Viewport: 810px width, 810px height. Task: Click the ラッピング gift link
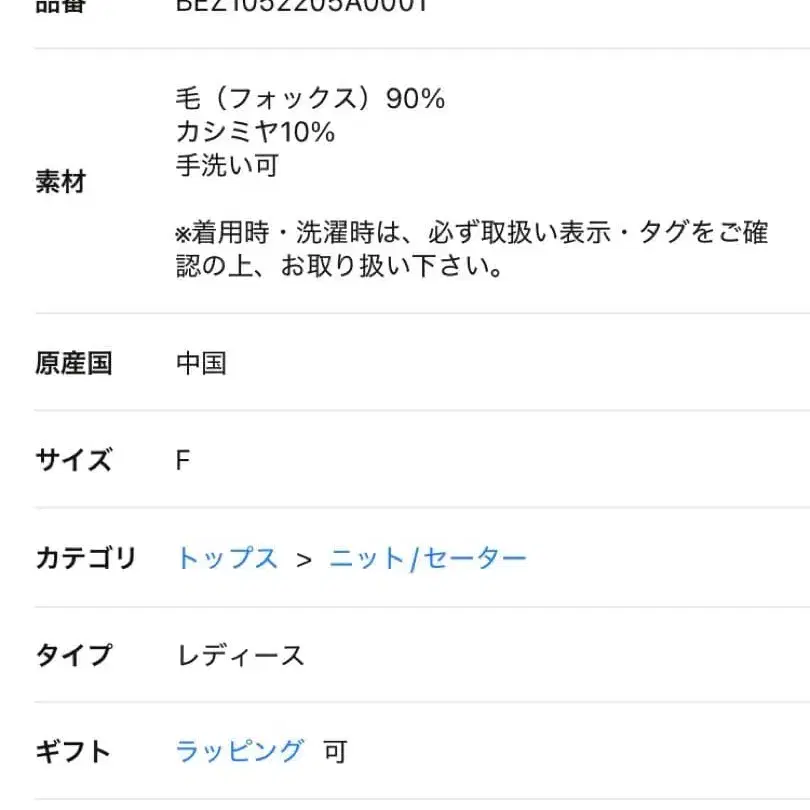point(239,751)
